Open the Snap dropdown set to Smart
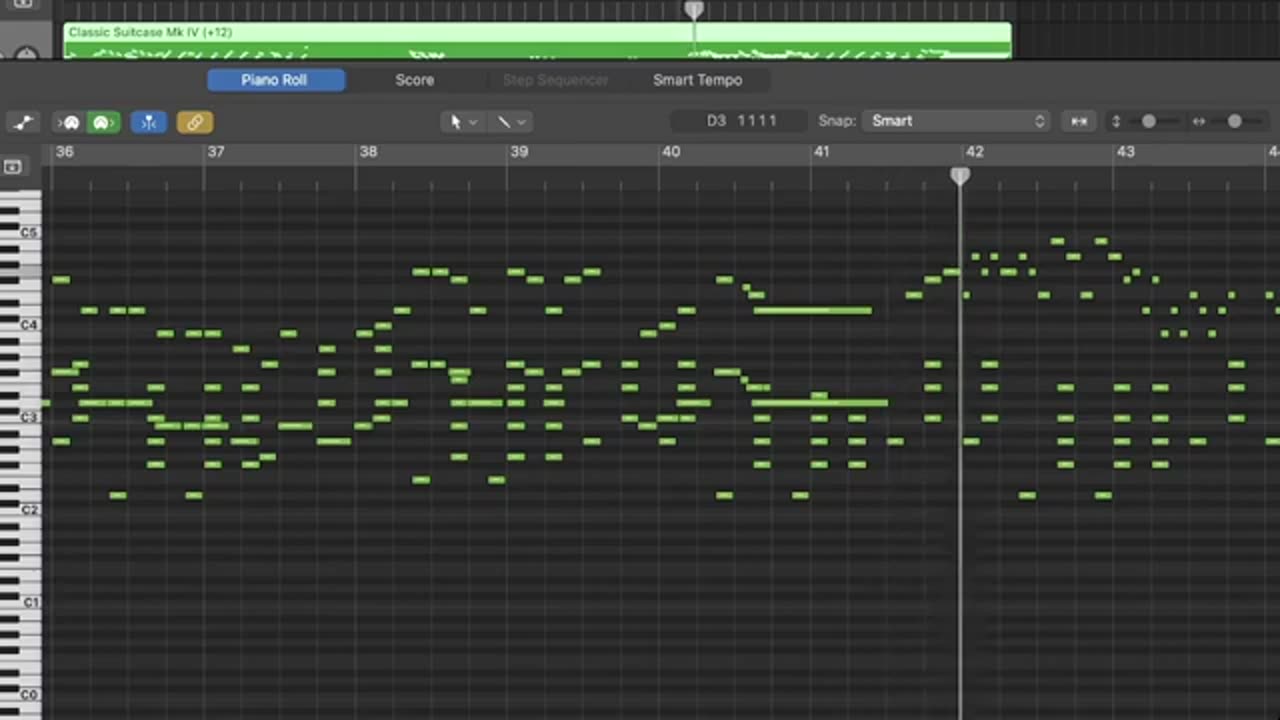 tap(956, 121)
